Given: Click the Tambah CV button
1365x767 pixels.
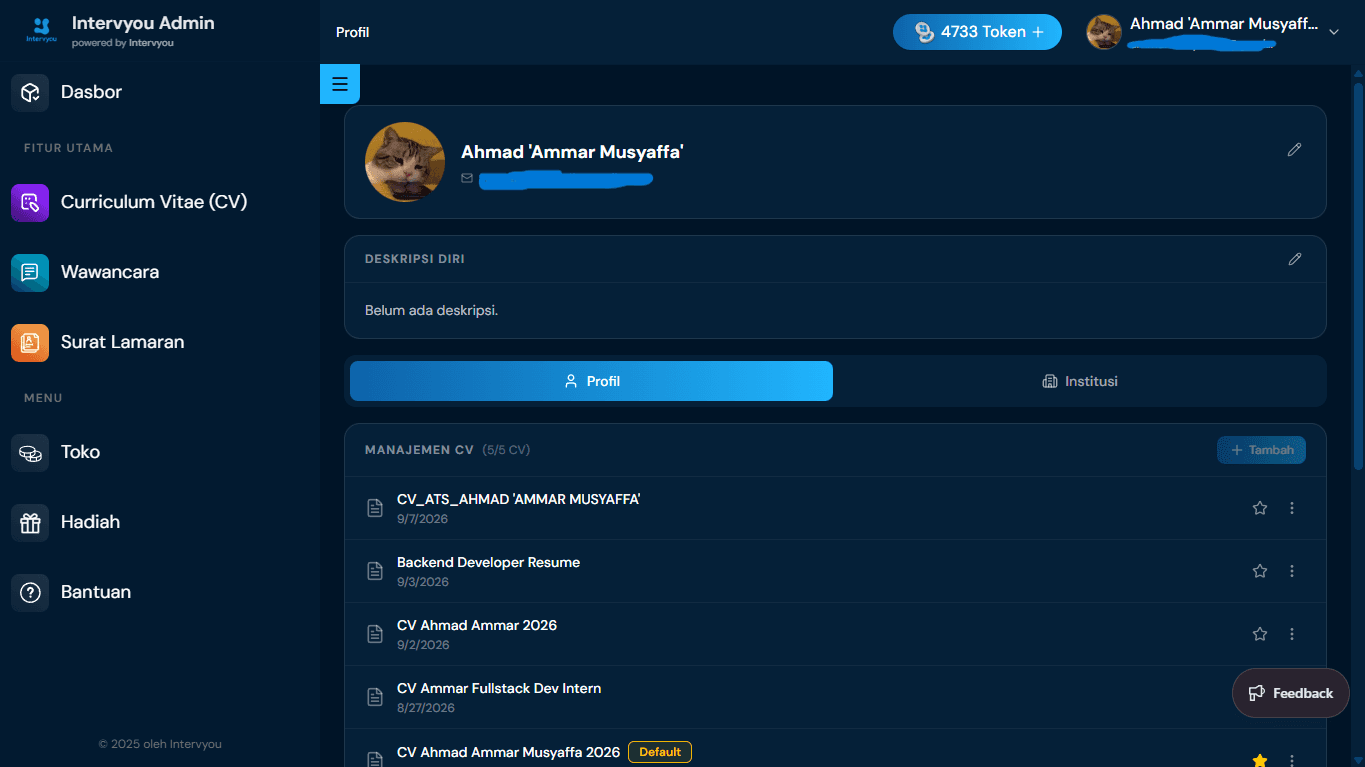Looking at the screenshot, I should [1261, 450].
